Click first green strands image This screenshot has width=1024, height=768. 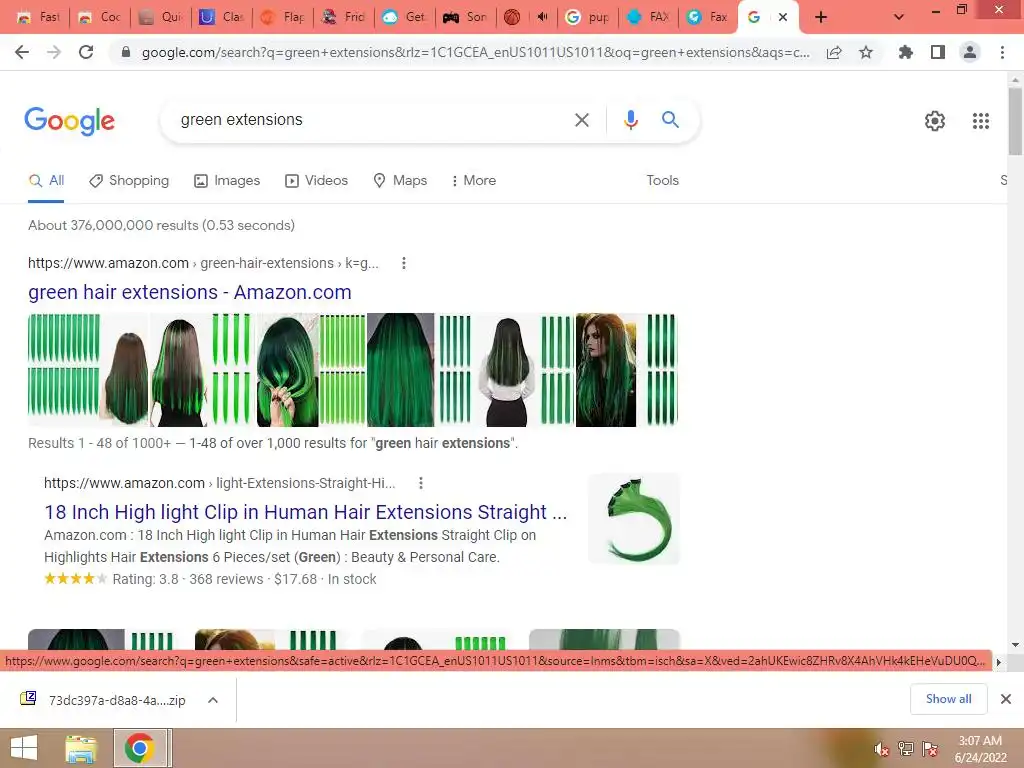click(64, 370)
